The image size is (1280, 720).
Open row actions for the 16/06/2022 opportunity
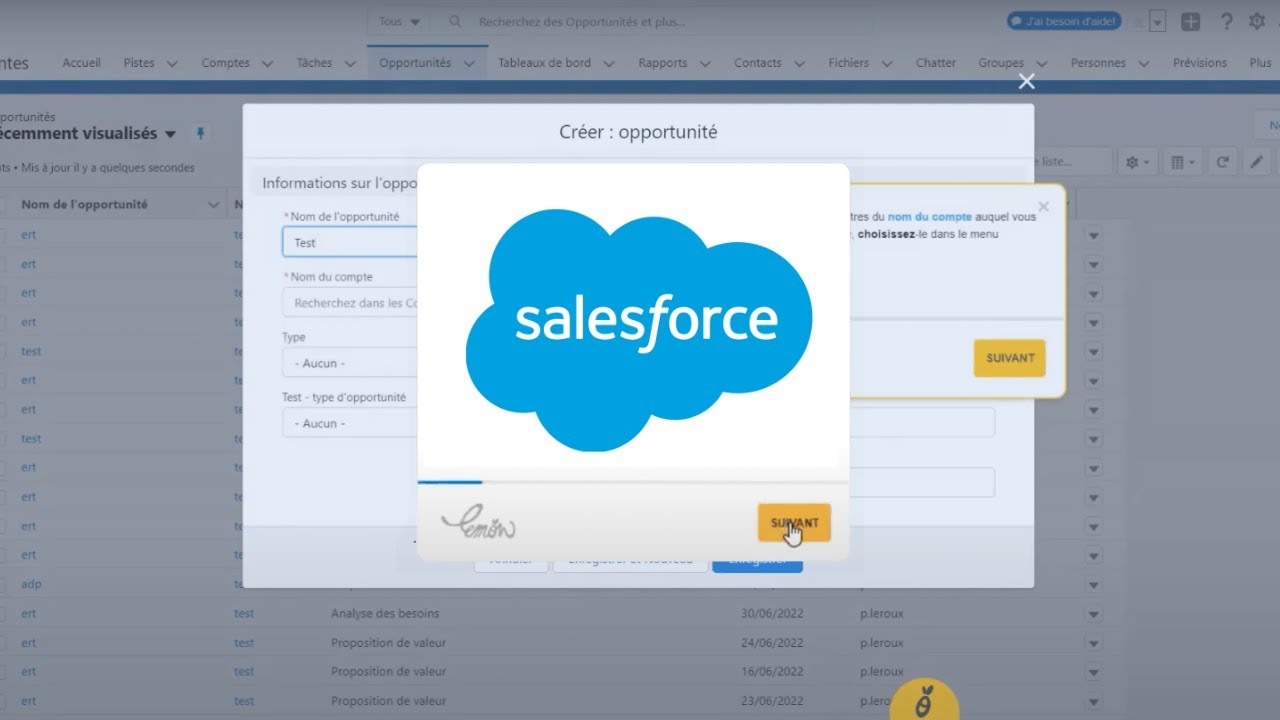[x=1093, y=671]
